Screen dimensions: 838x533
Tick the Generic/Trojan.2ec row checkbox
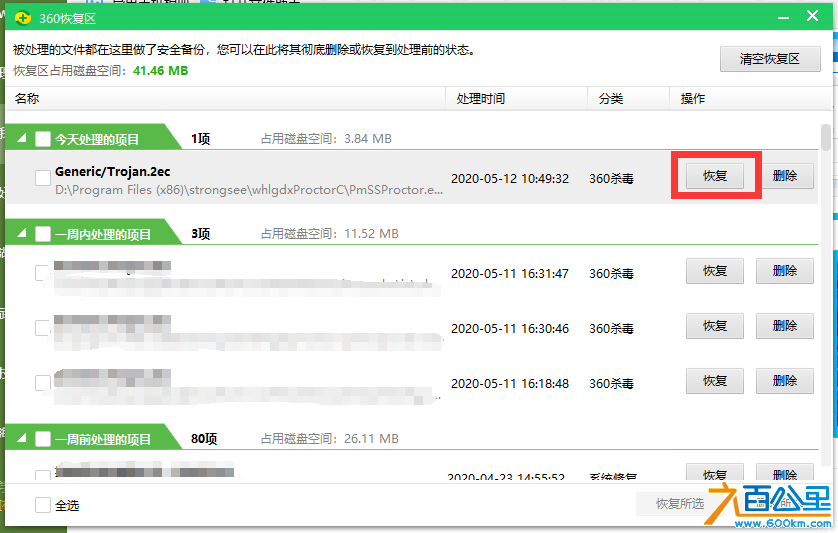[43, 178]
